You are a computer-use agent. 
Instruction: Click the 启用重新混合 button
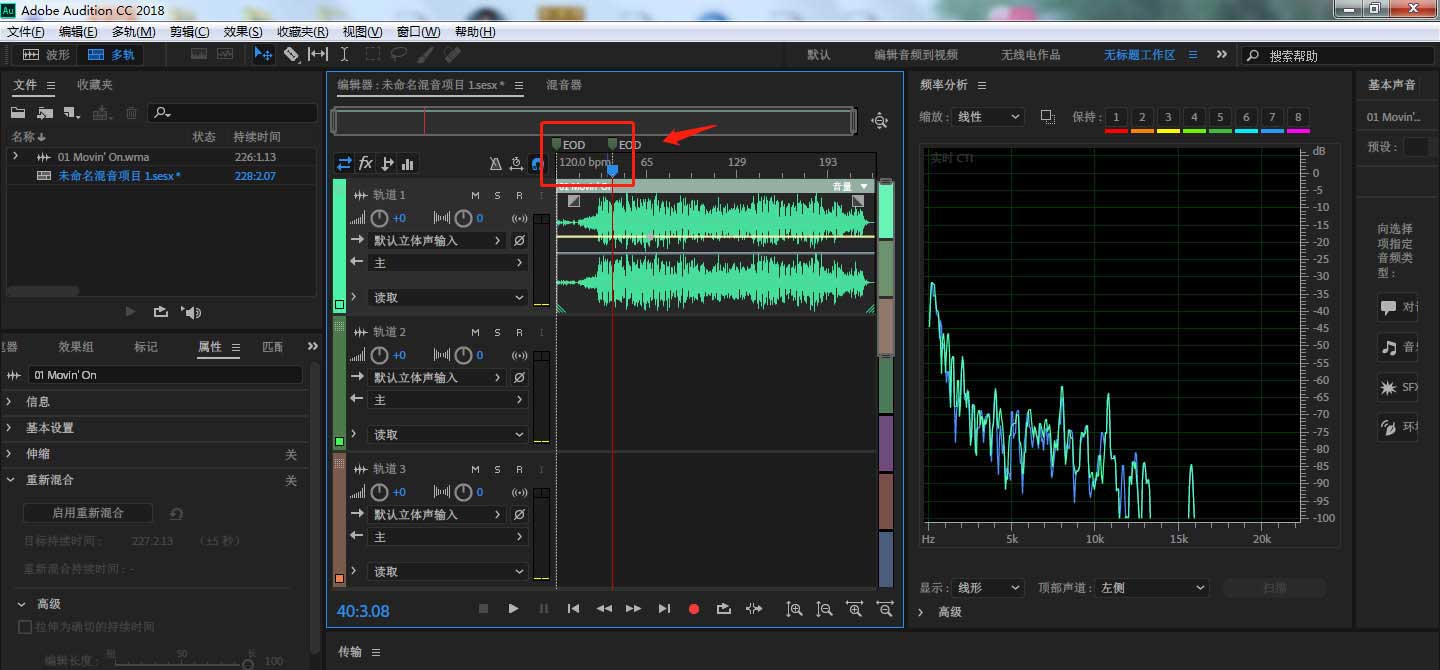click(88, 513)
